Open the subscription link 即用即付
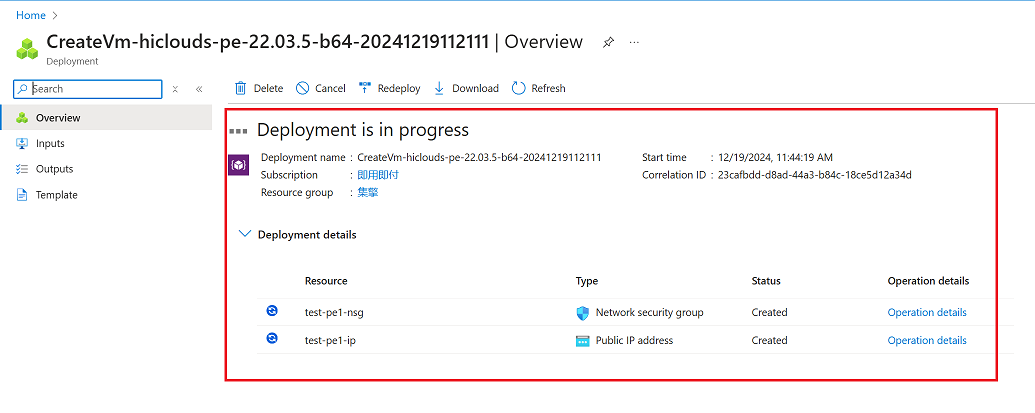The height and width of the screenshot is (413, 1035). click(378, 175)
